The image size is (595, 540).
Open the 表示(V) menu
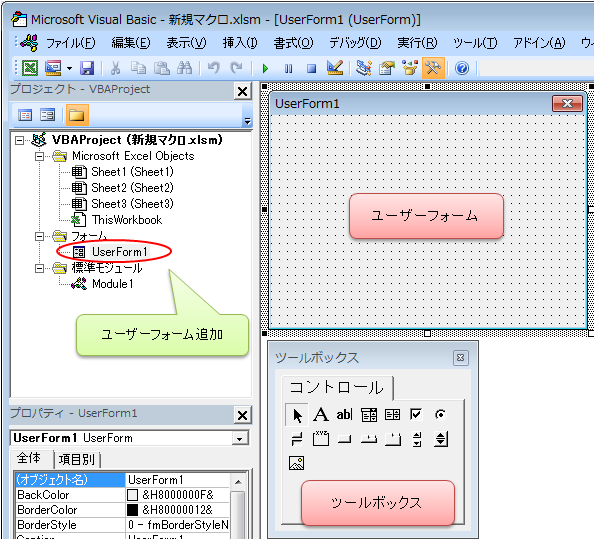pos(186,43)
